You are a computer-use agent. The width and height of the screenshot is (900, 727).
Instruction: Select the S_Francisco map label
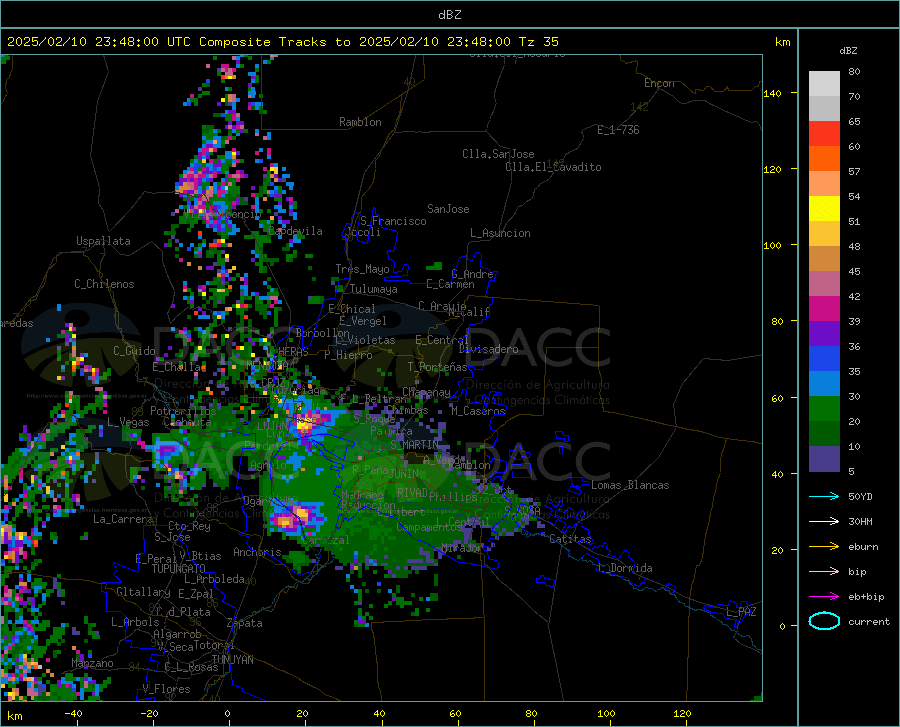[x=393, y=221]
